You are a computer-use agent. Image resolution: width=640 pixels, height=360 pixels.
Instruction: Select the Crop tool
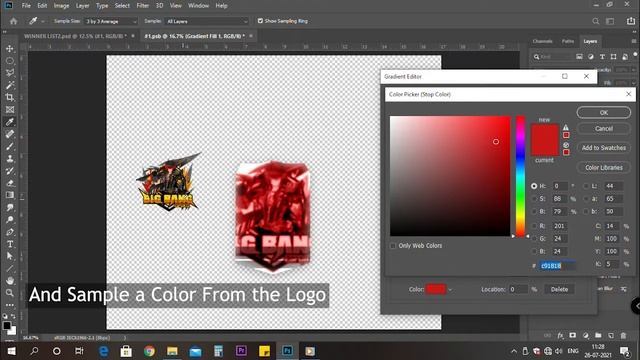[10, 98]
